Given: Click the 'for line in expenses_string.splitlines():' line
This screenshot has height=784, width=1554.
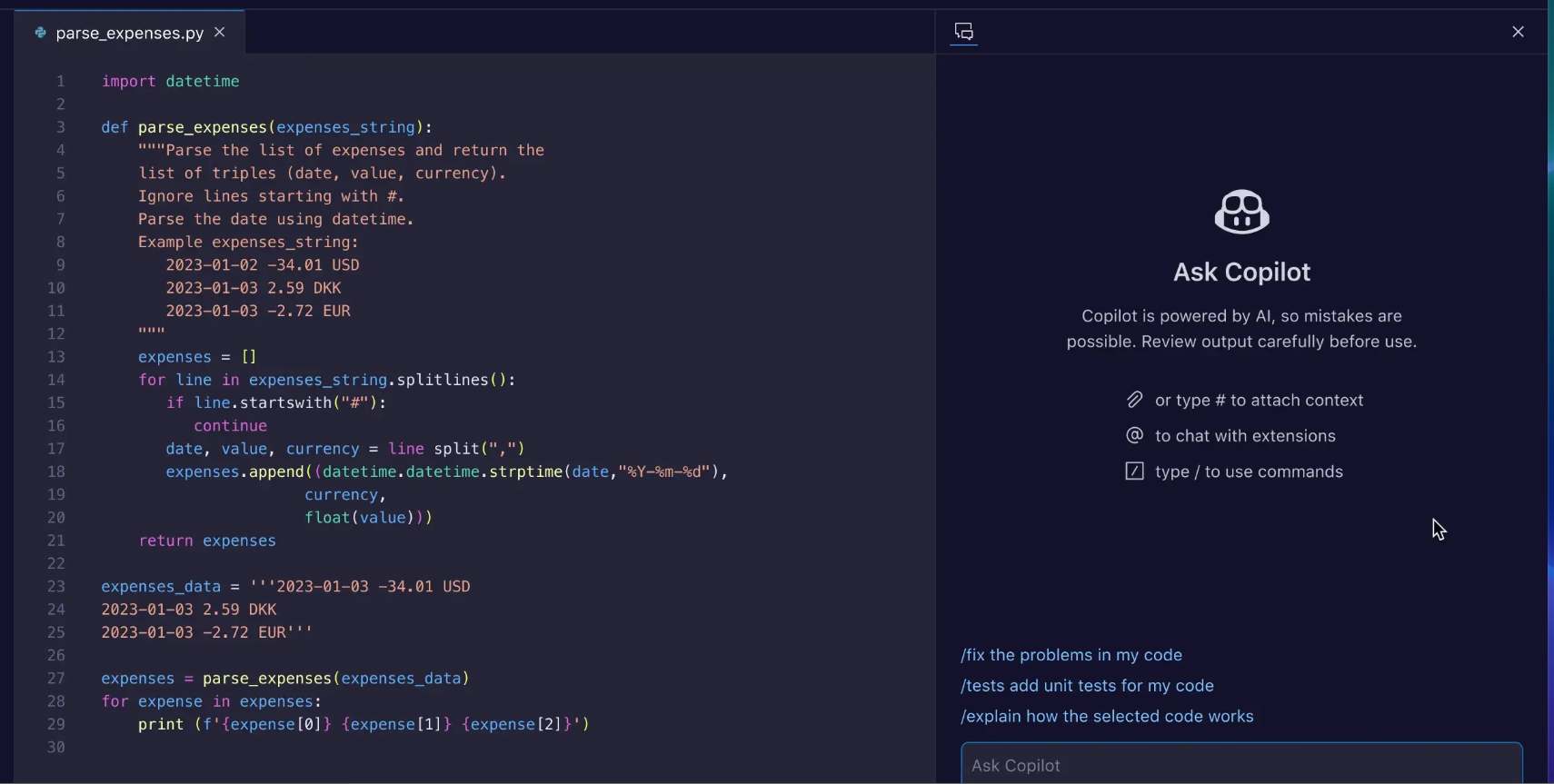Looking at the screenshot, I should [x=327, y=380].
